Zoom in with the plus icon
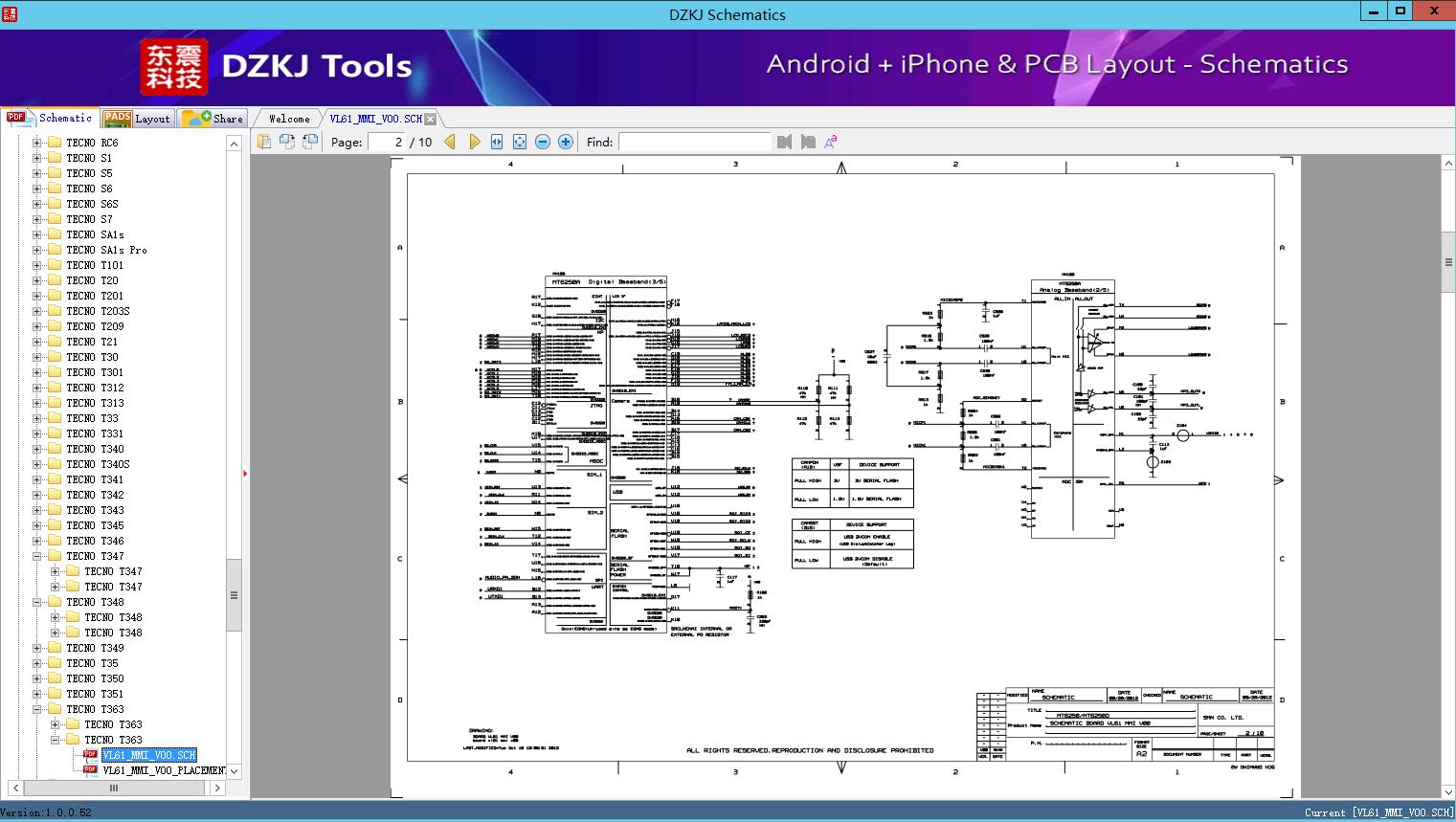Screen dimensions: 1456x822 pyautogui.click(x=566, y=142)
